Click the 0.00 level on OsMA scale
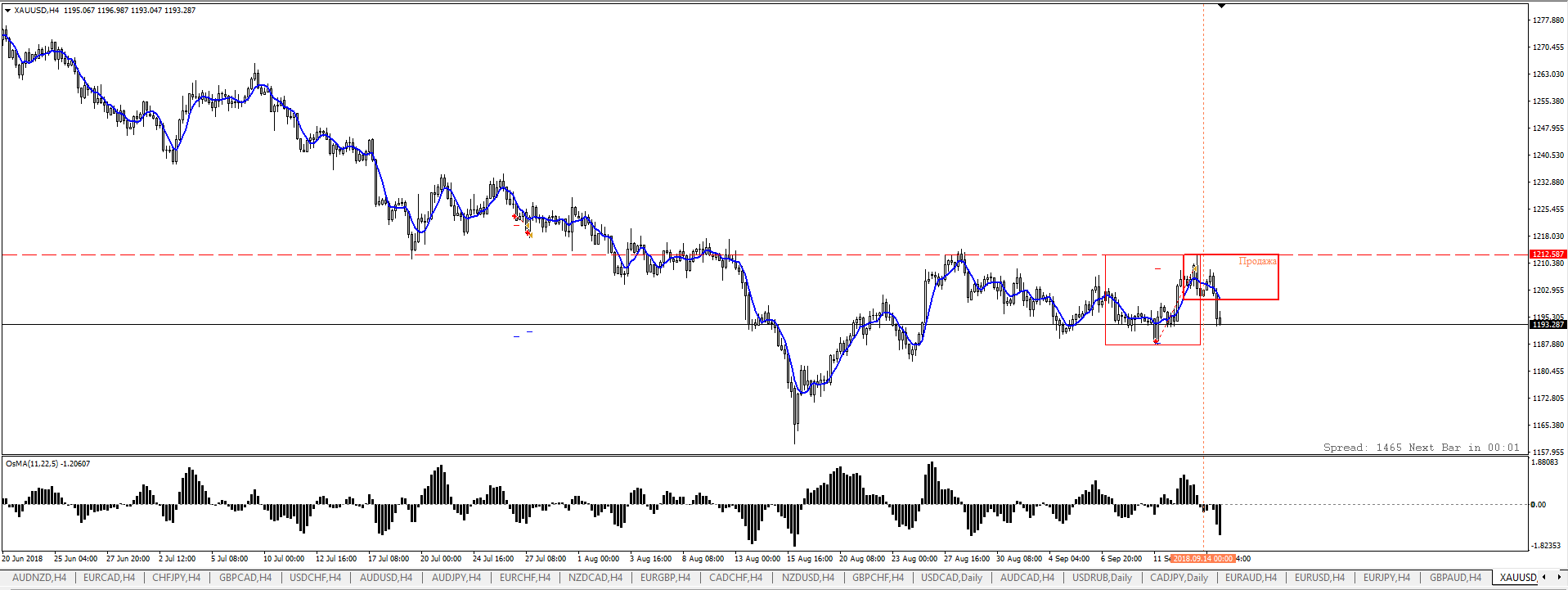The width and height of the screenshot is (1568, 590). [x=1539, y=505]
